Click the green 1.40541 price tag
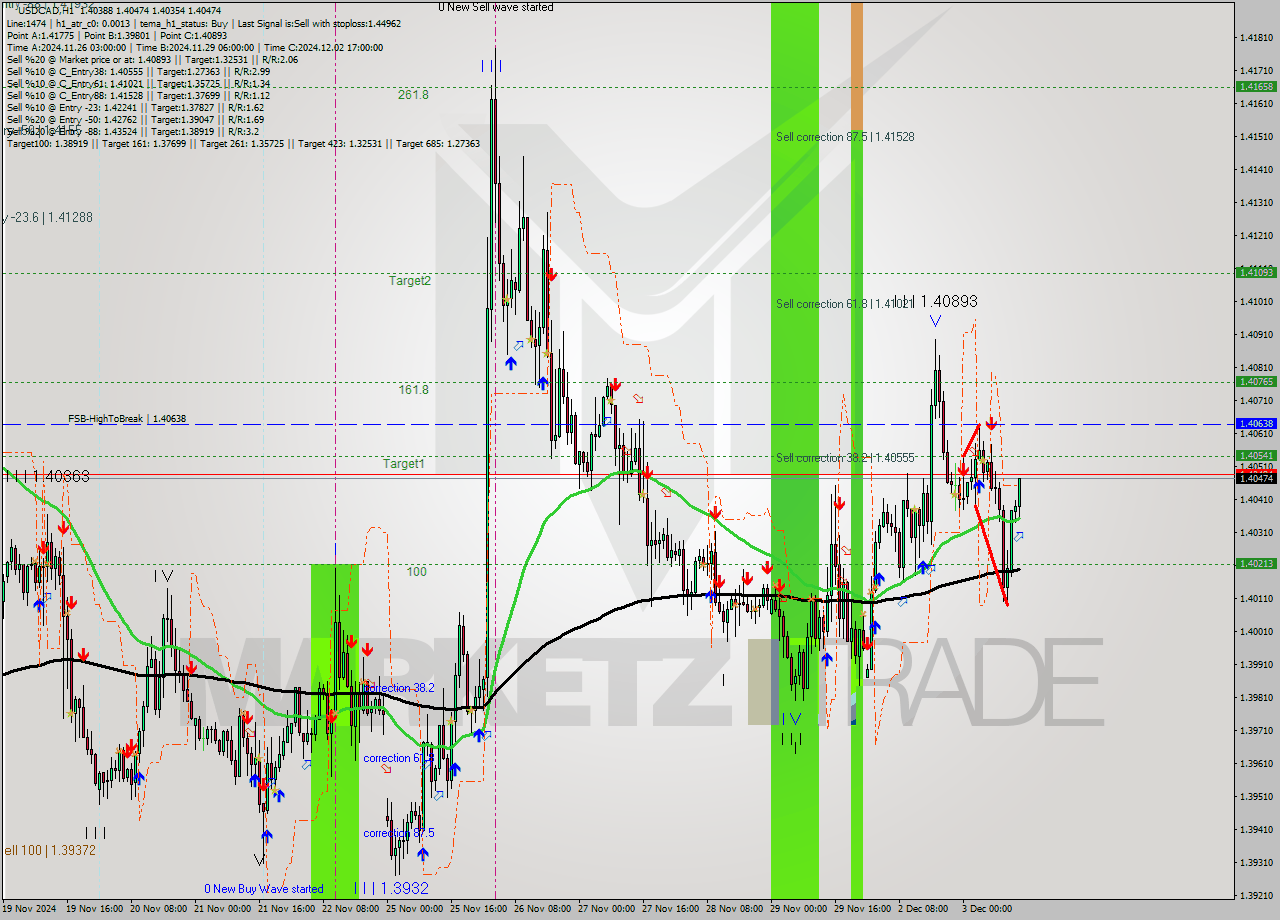Screen dimensions: 1280x920 [1256, 456]
